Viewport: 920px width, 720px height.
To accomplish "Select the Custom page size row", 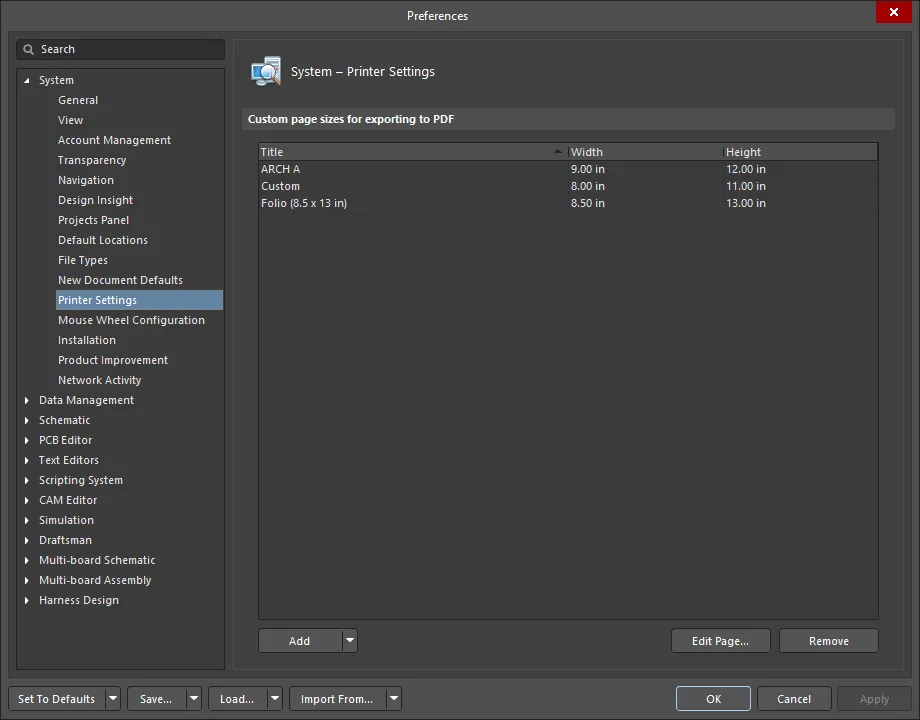I will click(568, 186).
